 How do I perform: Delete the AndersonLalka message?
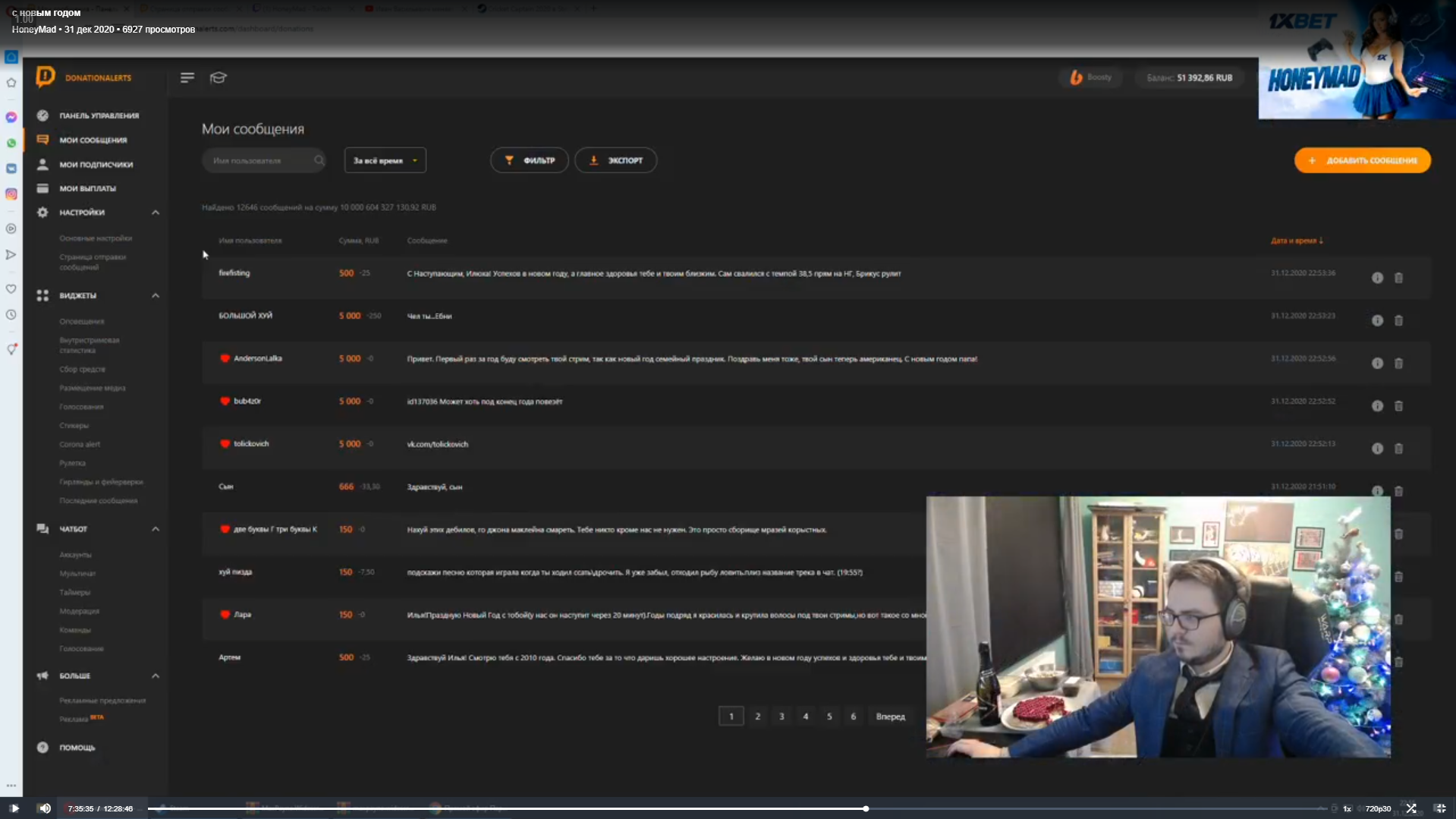(x=1398, y=364)
